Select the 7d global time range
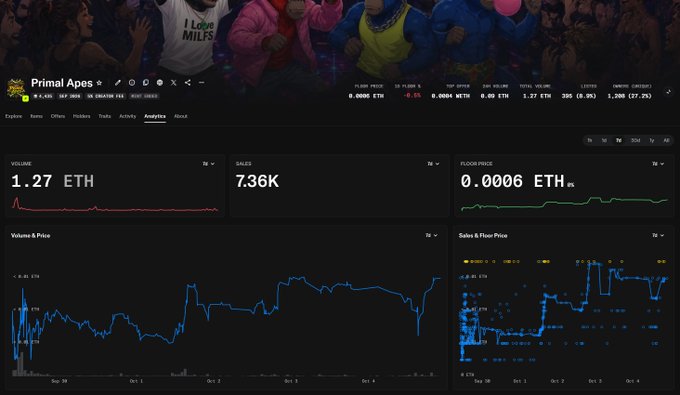This screenshot has height=395, width=680. (619, 140)
